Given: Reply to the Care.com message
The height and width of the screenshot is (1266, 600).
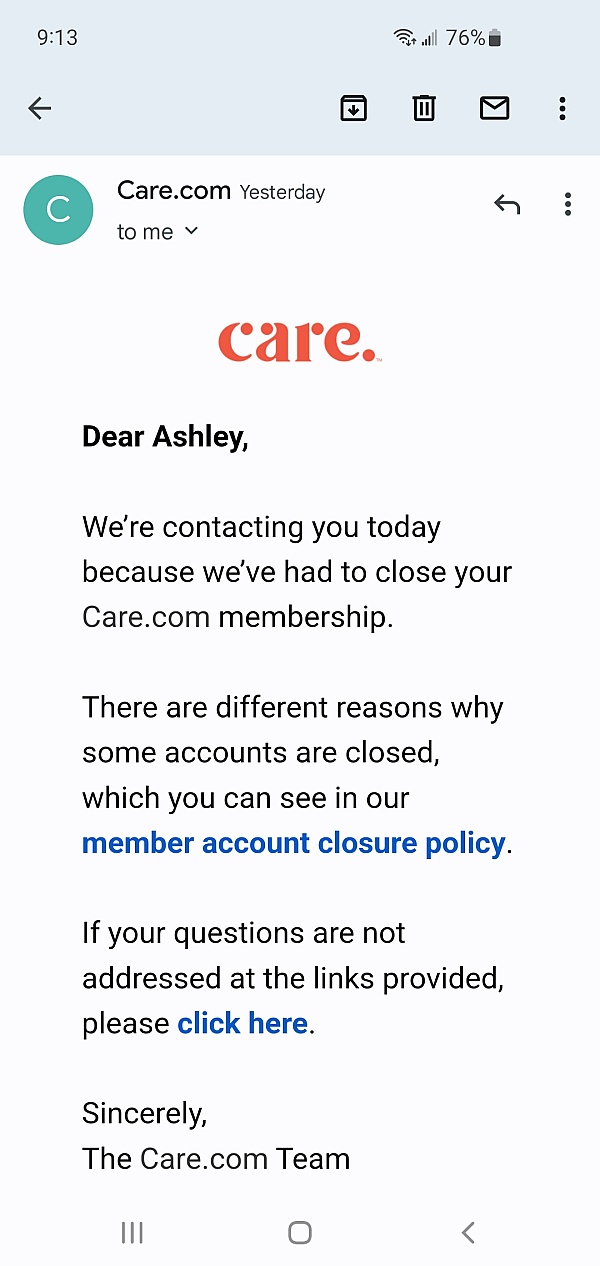Looking at the screenshot, I should 507,205.
